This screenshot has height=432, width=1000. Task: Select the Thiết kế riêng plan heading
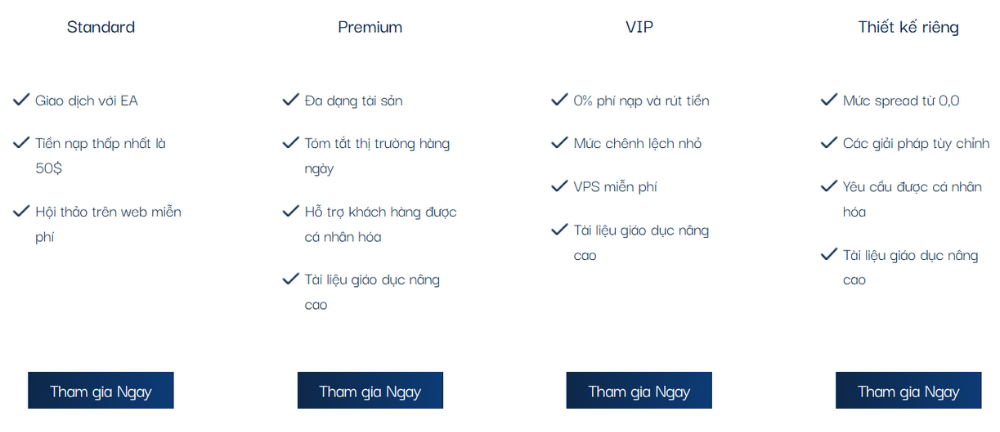pyautogui.click(x=908, y=27)
